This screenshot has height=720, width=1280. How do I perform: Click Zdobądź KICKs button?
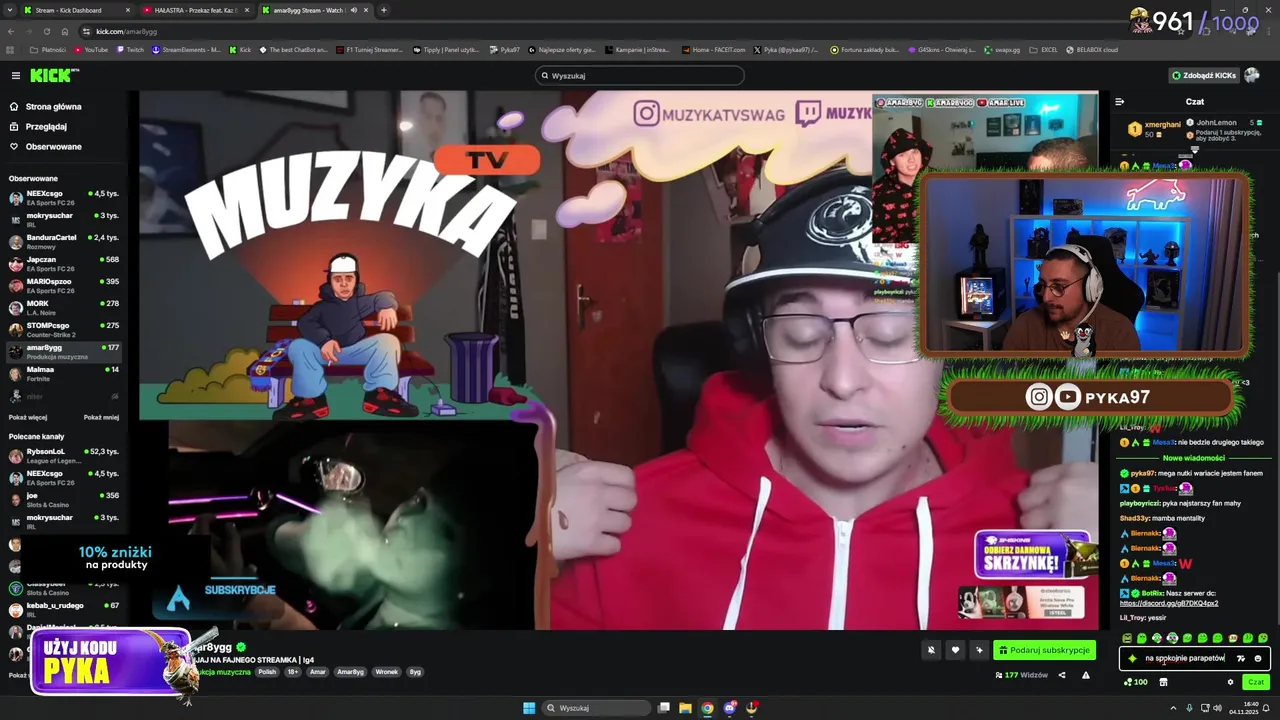tap(1205, 75)
